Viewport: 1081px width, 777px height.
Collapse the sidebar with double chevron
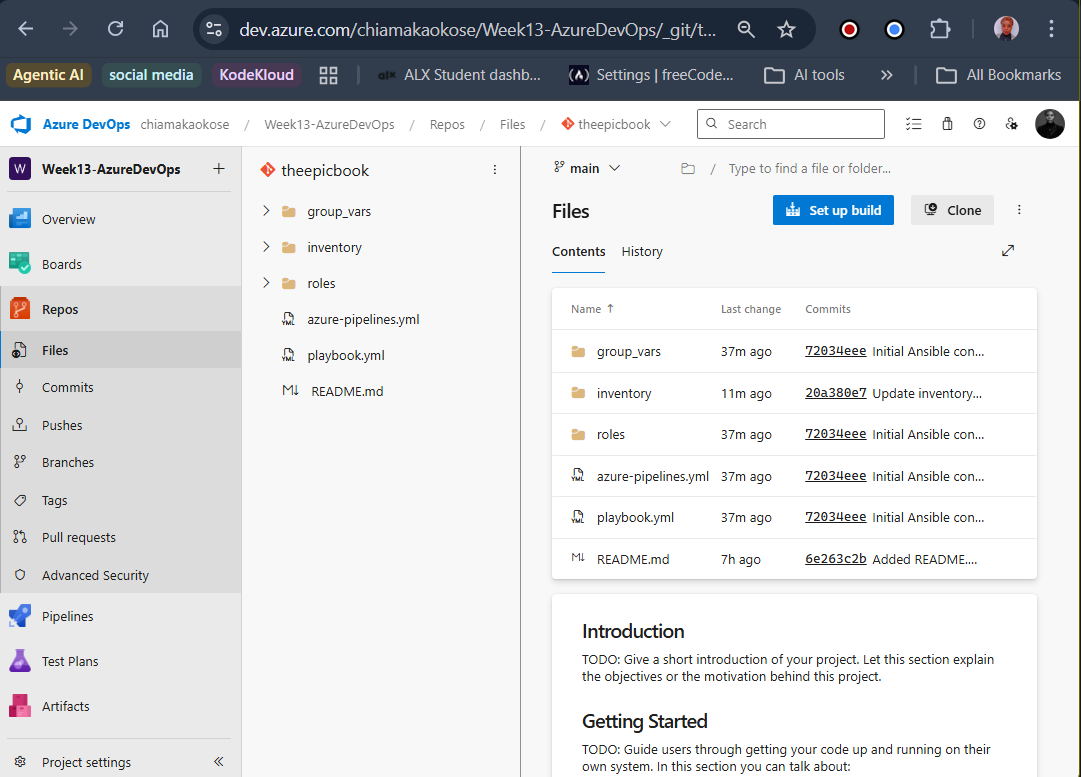[219, 761]
